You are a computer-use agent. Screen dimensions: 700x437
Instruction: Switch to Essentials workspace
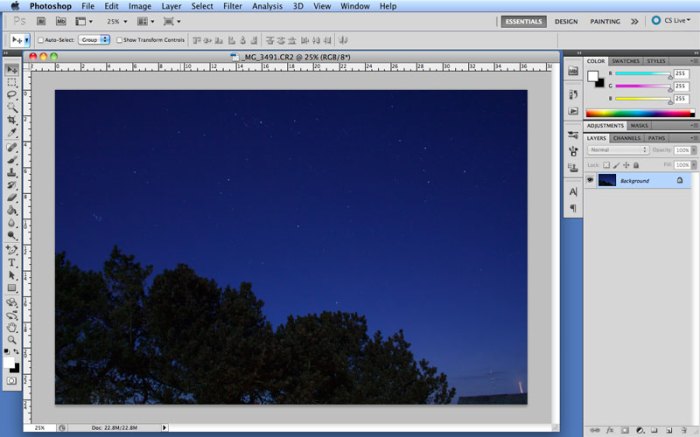(524, 21)
